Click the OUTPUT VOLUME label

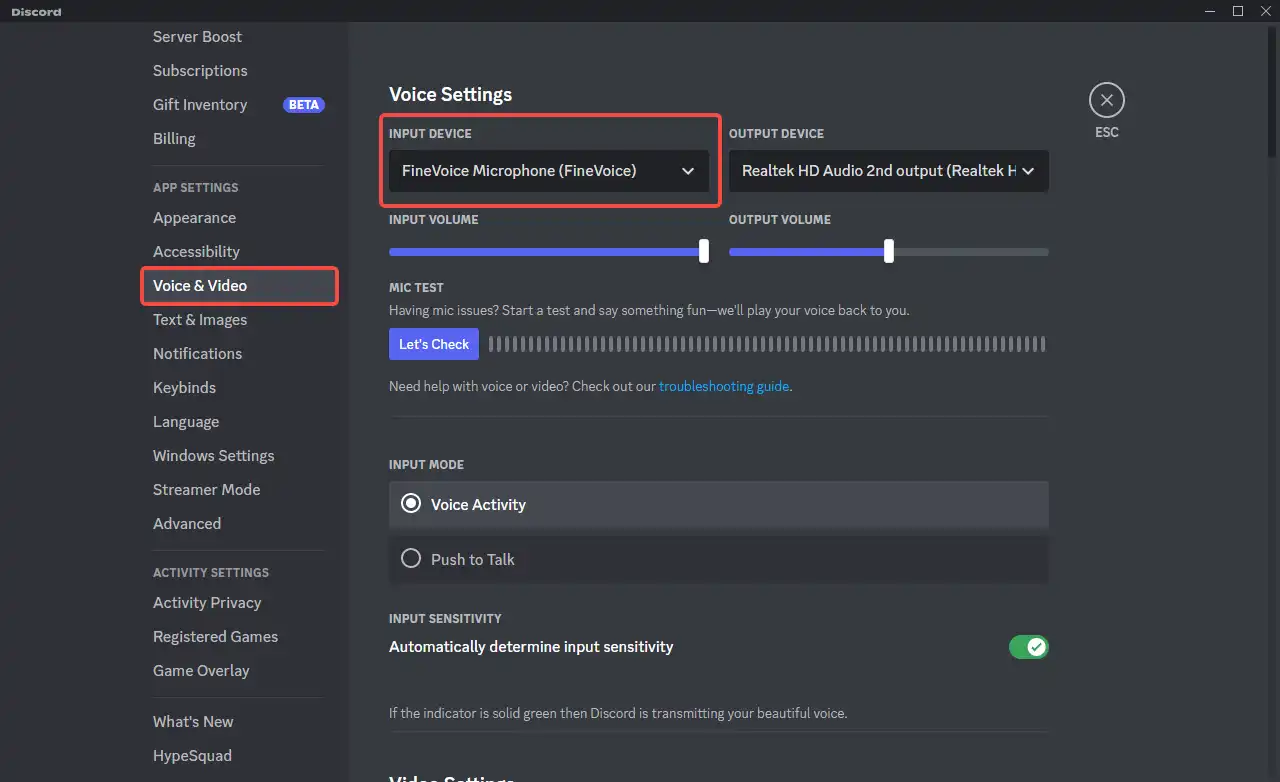tap(780, 220)
